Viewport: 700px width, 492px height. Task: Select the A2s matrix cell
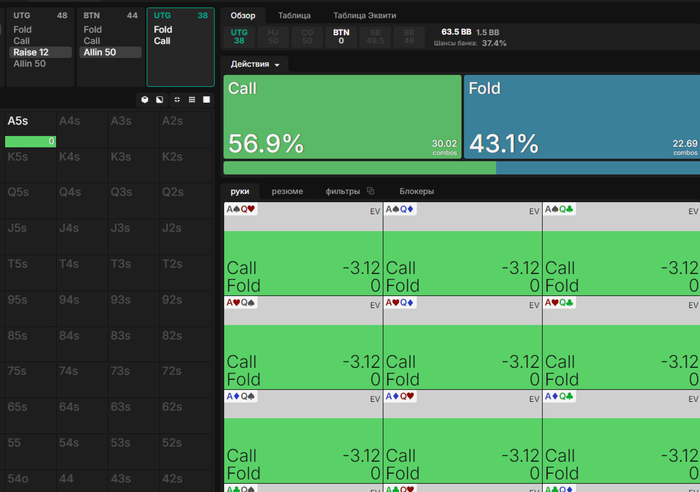click(185, 130)
